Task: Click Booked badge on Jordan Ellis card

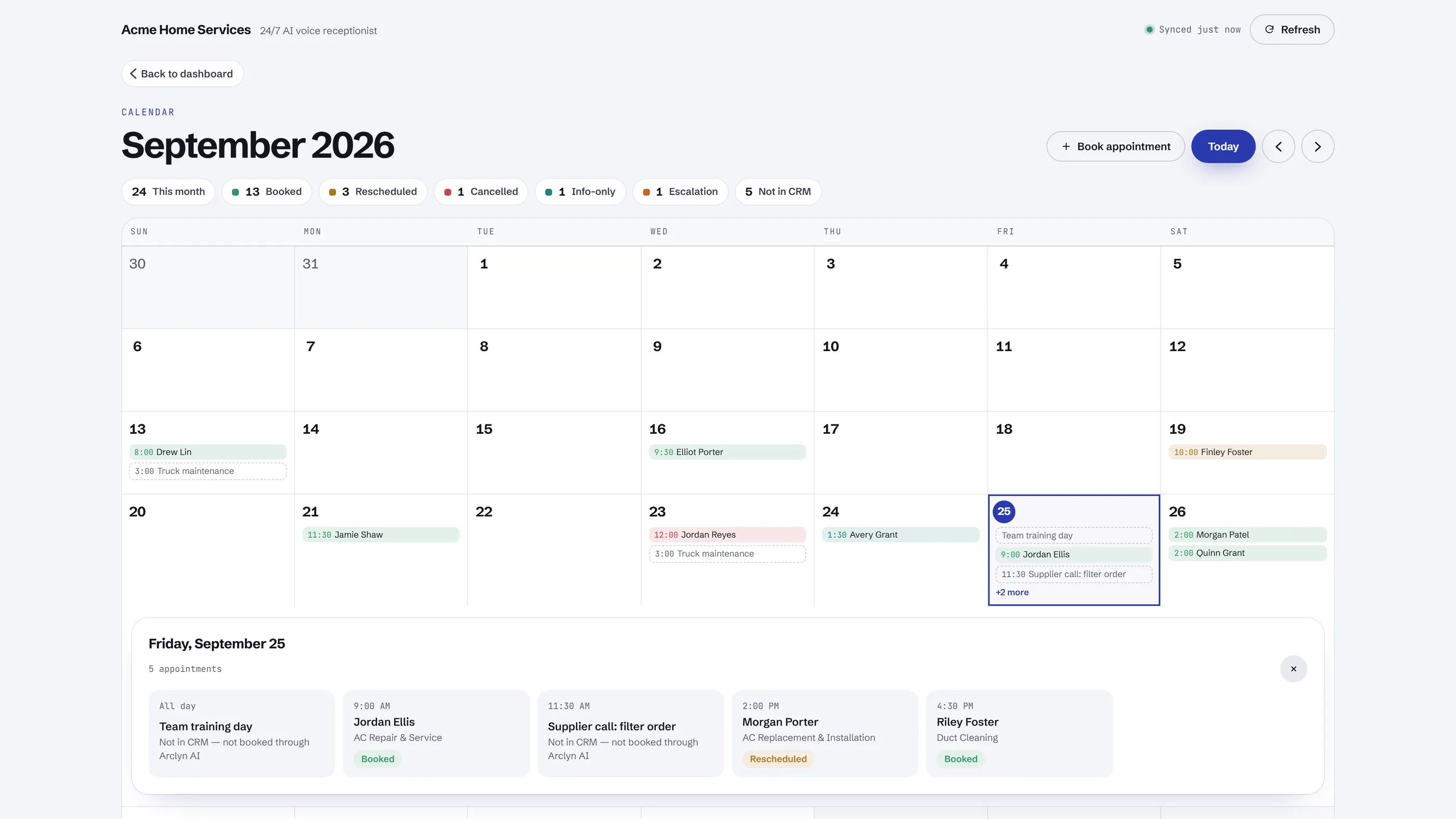Action: click(x=378, y=759)
